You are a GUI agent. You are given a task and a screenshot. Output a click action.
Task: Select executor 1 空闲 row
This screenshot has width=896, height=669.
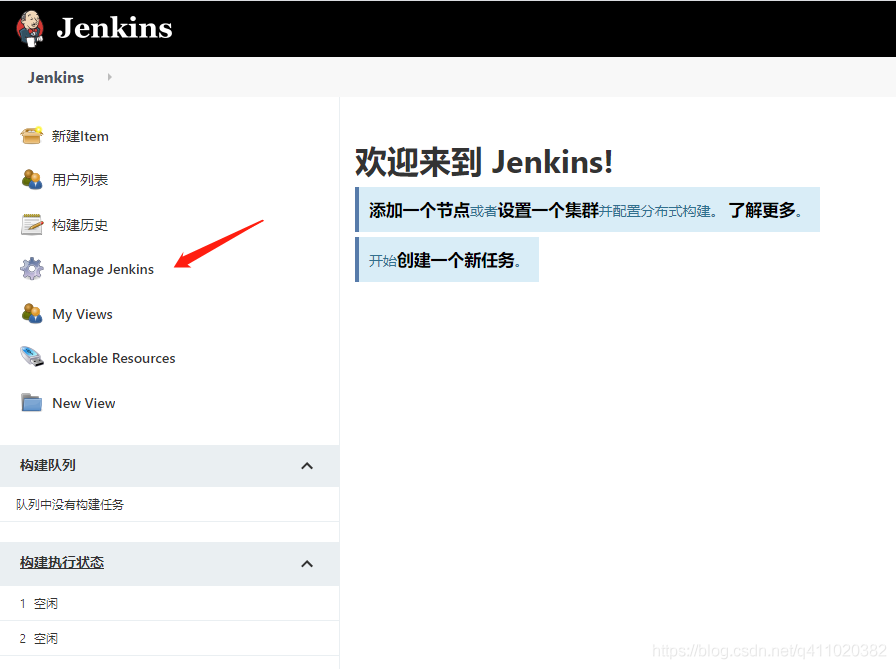(x=169, y=603)
